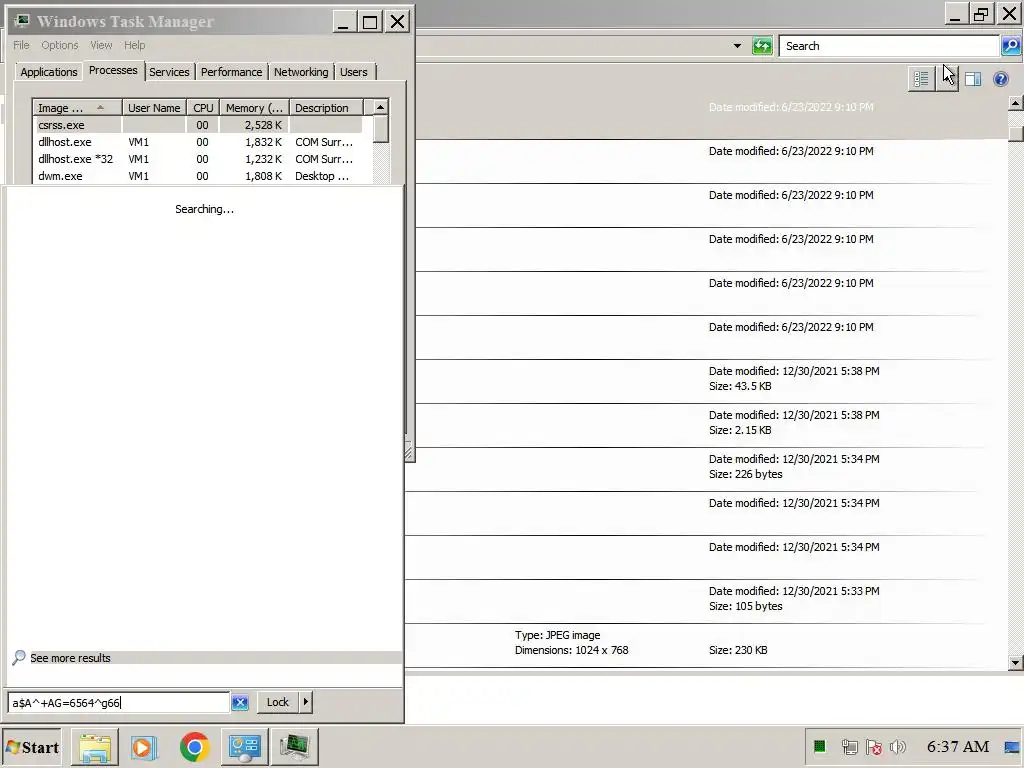Select the JPEG image 1024 x 768 row
The width and height of the screenshot is (1024, 768).
(706, 645)
